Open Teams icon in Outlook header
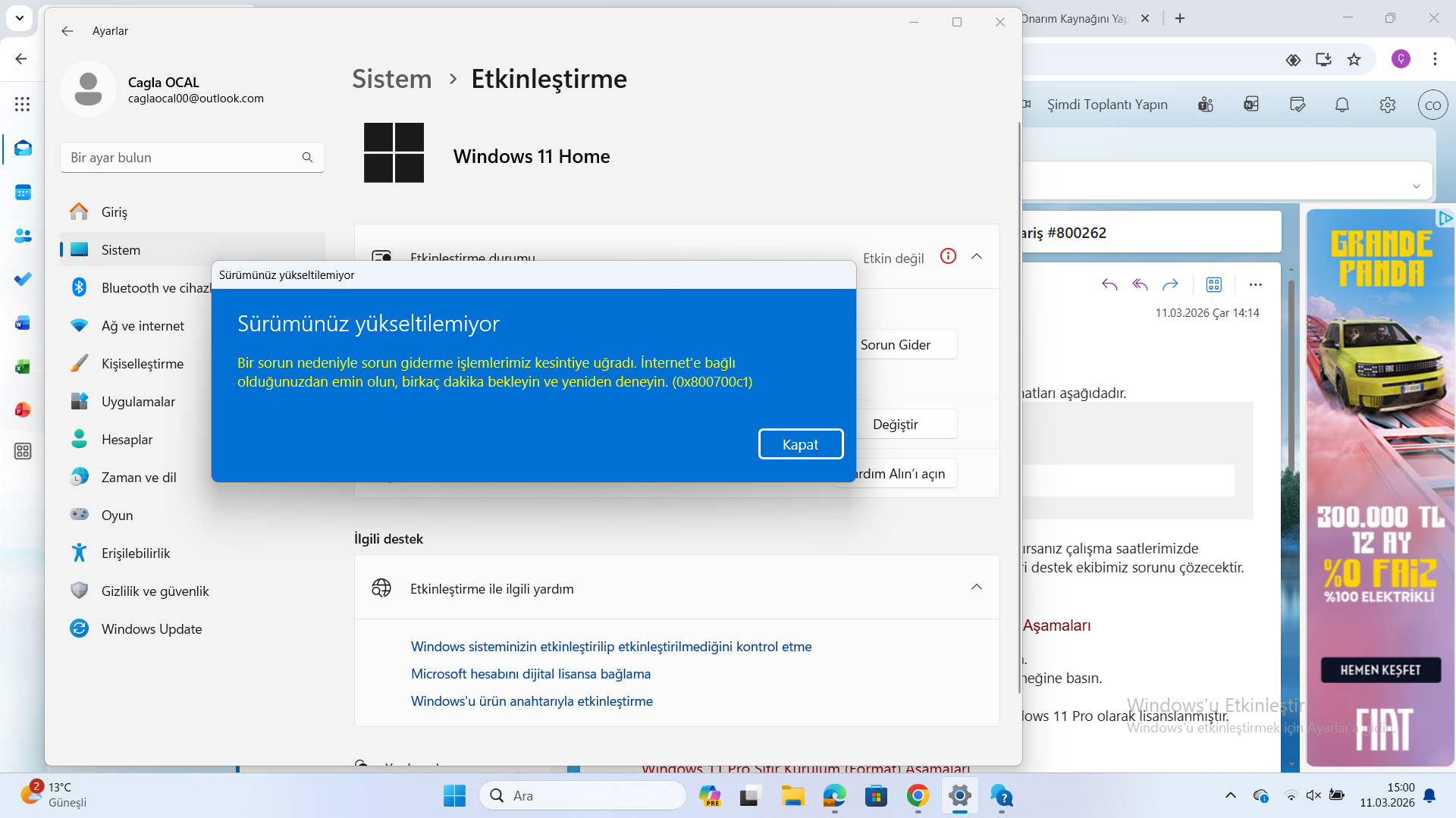 [1206, 105]
